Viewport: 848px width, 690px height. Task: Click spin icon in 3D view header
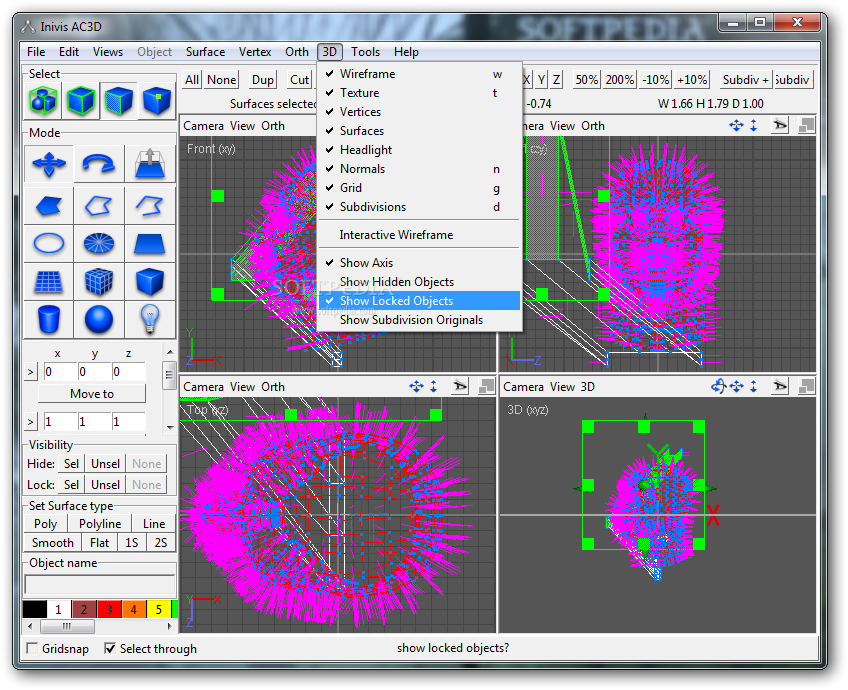coord(718,386)
